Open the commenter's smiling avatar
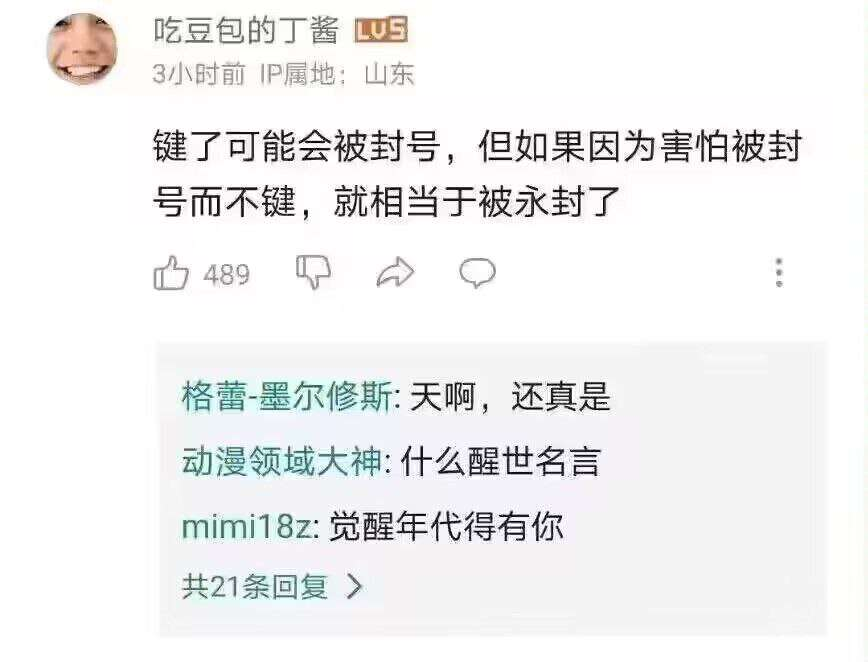This screenshot has width=868, height=662. (x=82, y=49)
